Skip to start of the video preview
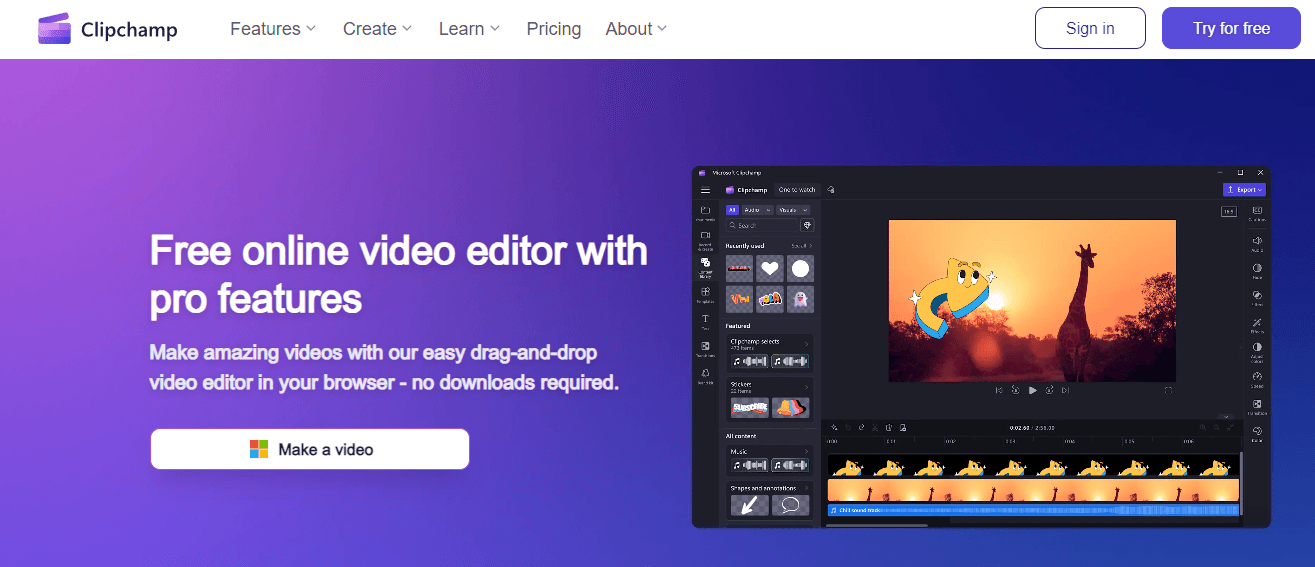Image resolution: width=1315 pixels, height=567 pixels. (999, 391)
